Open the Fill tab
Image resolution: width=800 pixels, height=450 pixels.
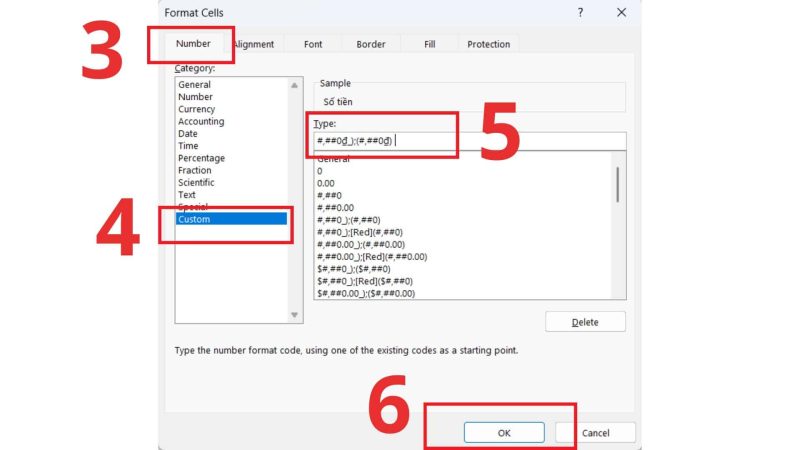coord(430,44)
